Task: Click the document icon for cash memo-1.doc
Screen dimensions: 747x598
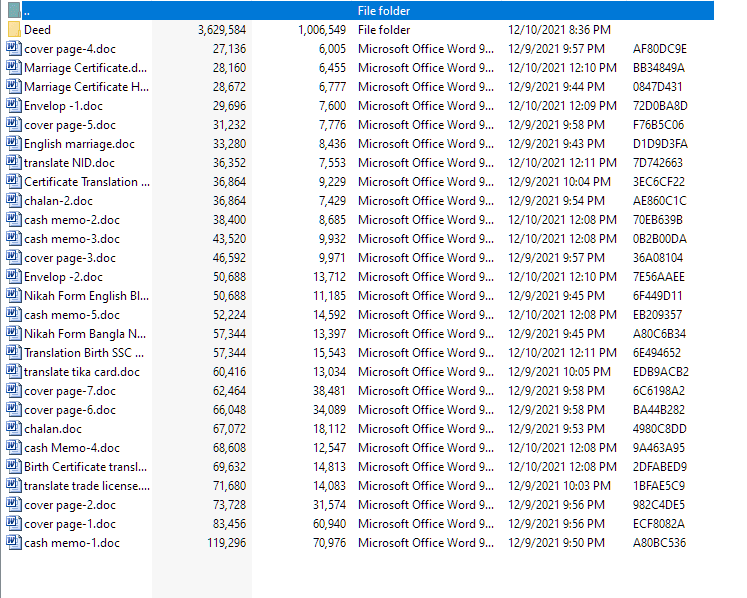Action: point(14,543)
